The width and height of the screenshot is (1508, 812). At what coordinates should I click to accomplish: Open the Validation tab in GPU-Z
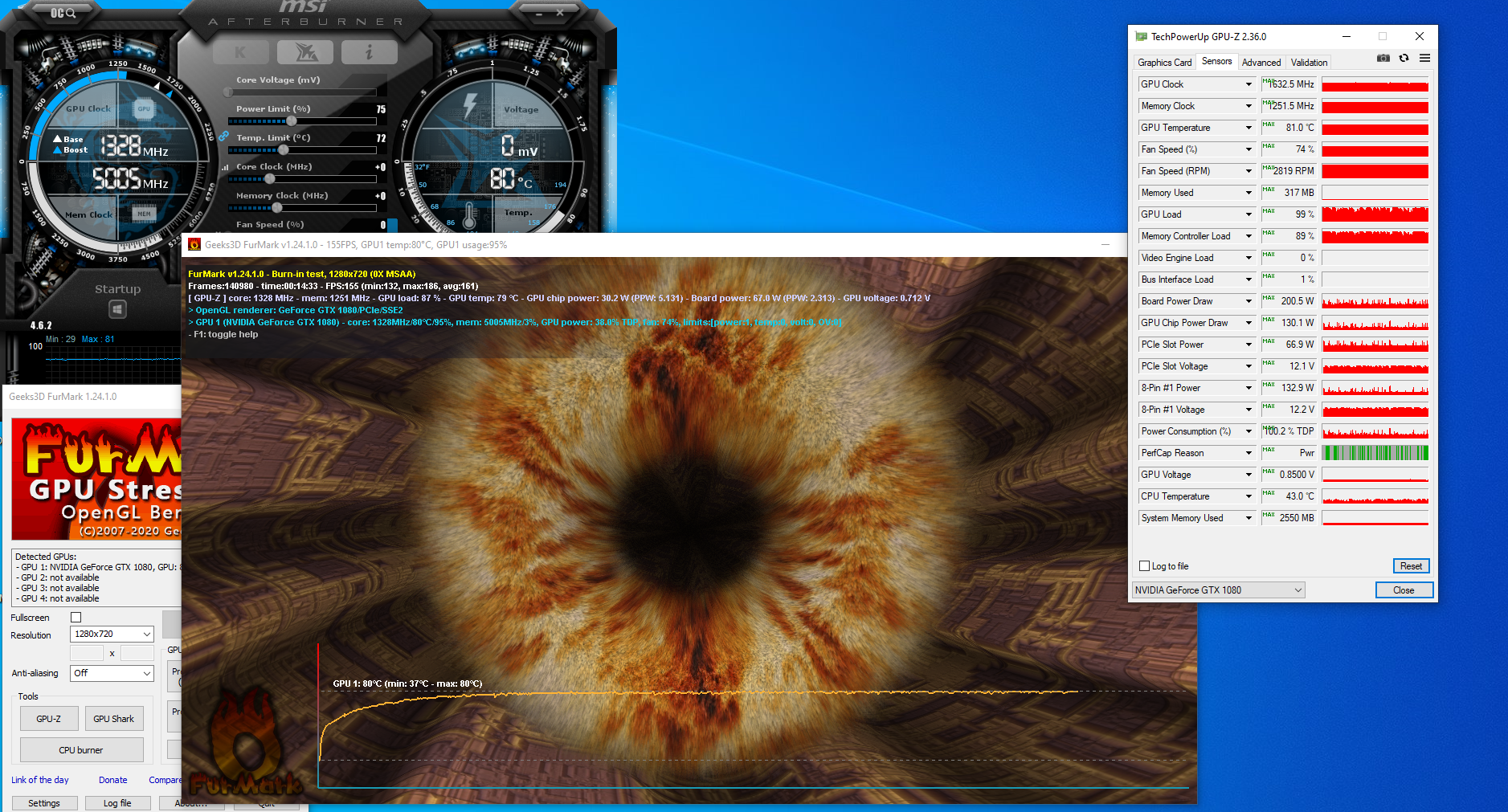click(x=1309, y=63)
